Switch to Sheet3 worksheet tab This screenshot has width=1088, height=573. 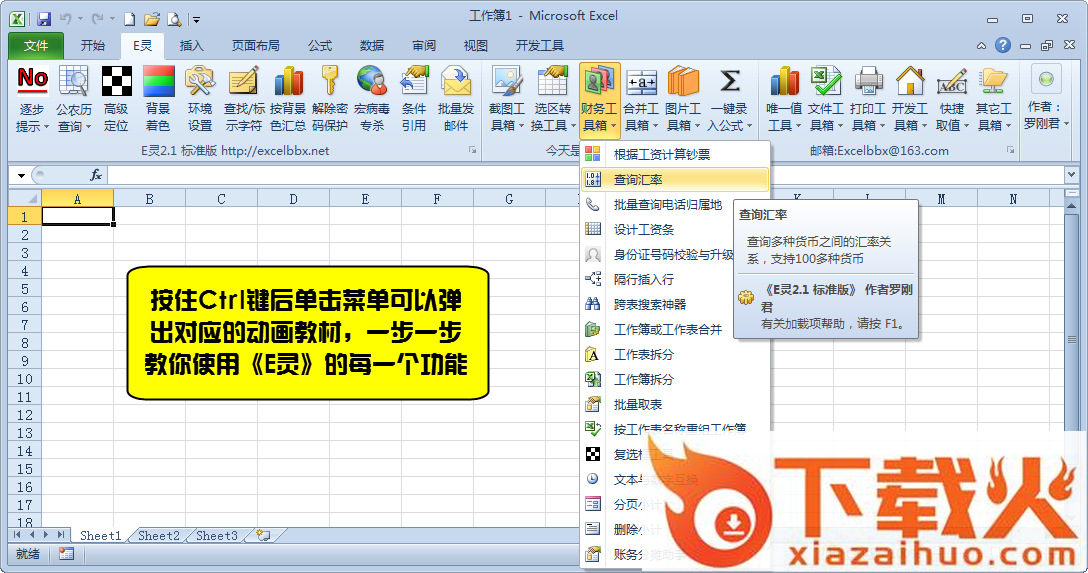(216, 536)
